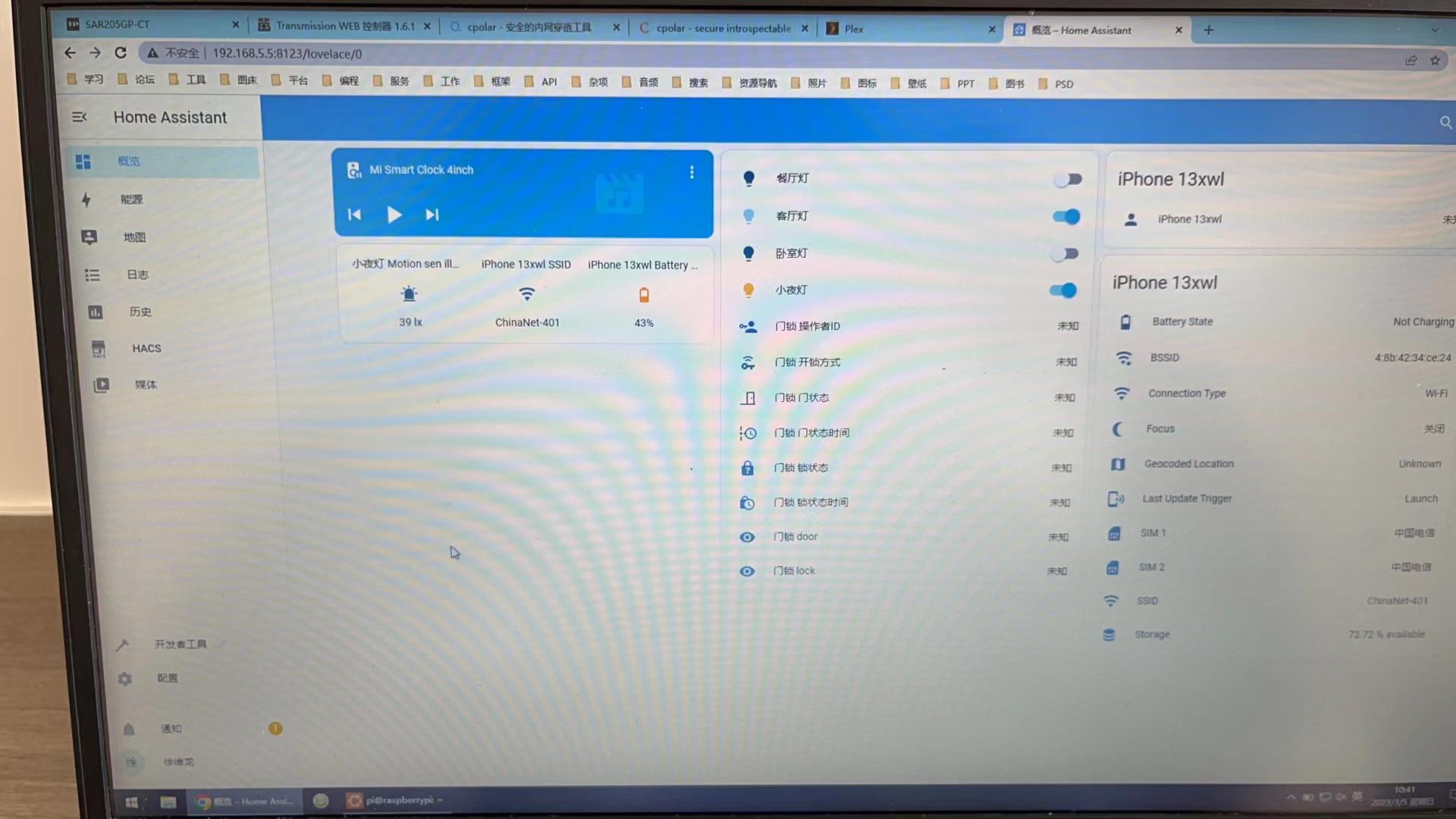
Task: Switch to the Plex browser tab
Action: (x=910, y=29)
